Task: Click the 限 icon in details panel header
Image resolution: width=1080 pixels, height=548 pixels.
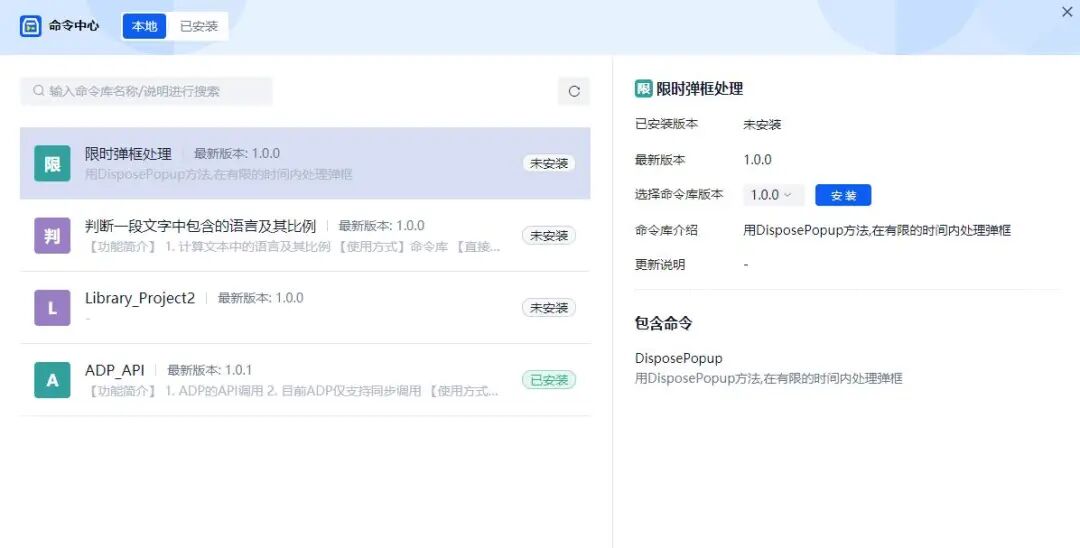Action: (643, 89)
